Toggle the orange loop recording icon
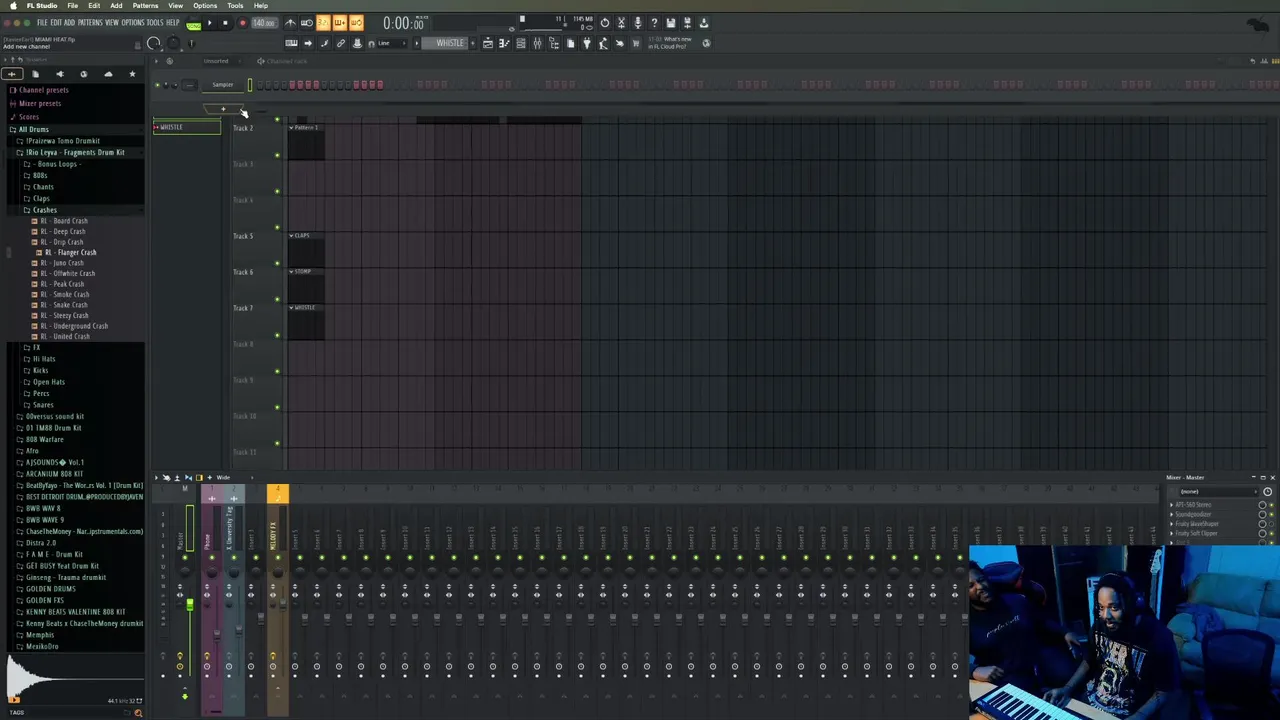The width and height of the screenshot is (1280, 720). (x=355, y=23)
